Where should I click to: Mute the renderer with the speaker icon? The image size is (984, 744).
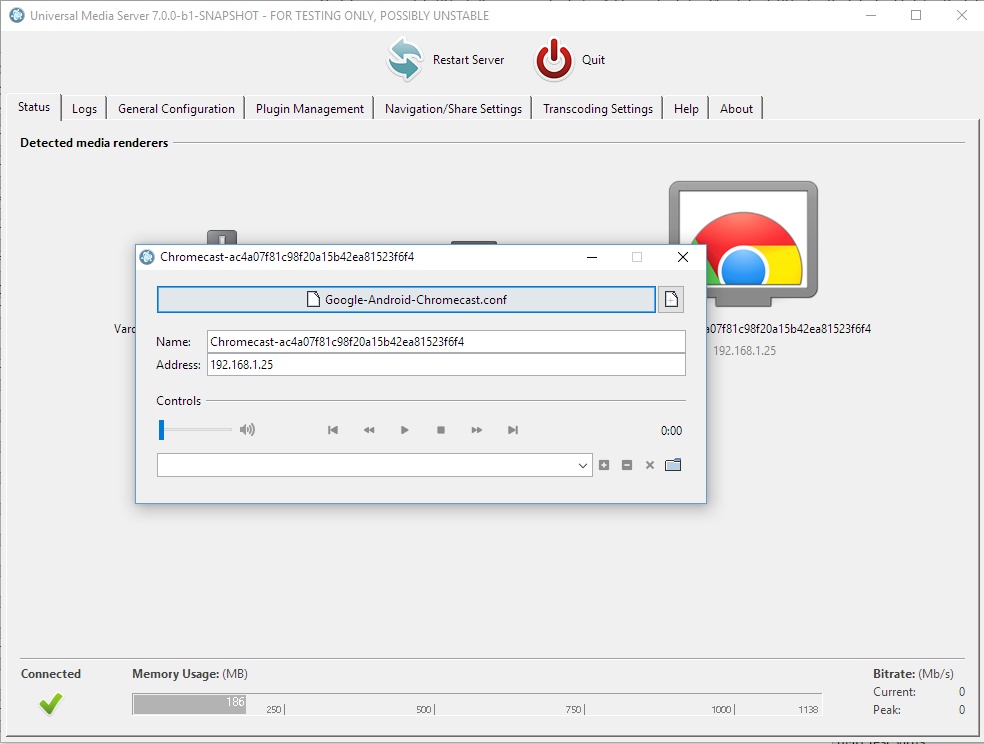pyautogui.click(x=247, y=430)
